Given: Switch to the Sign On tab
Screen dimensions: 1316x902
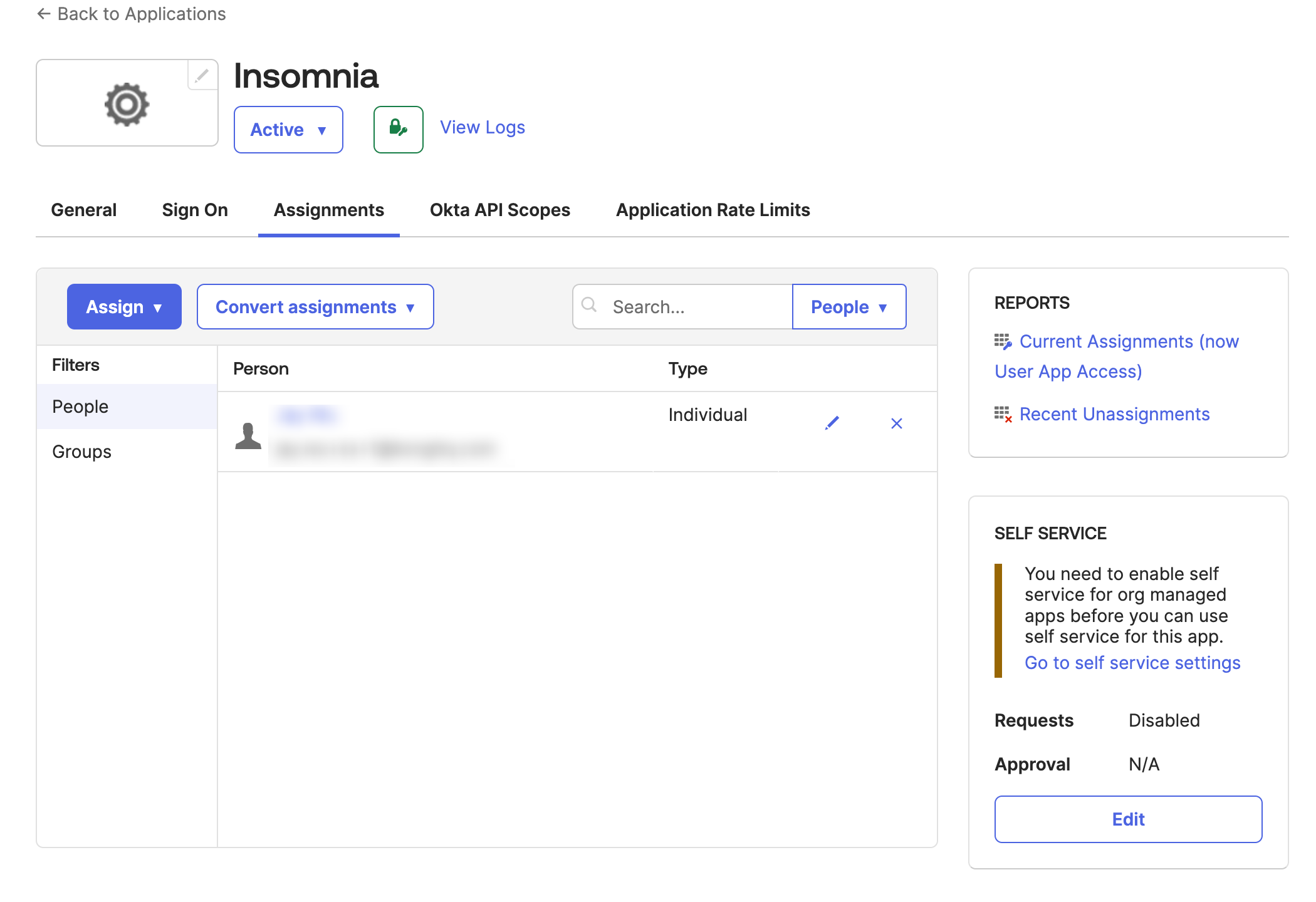Looking at the screenshot, I should [195, 210].
